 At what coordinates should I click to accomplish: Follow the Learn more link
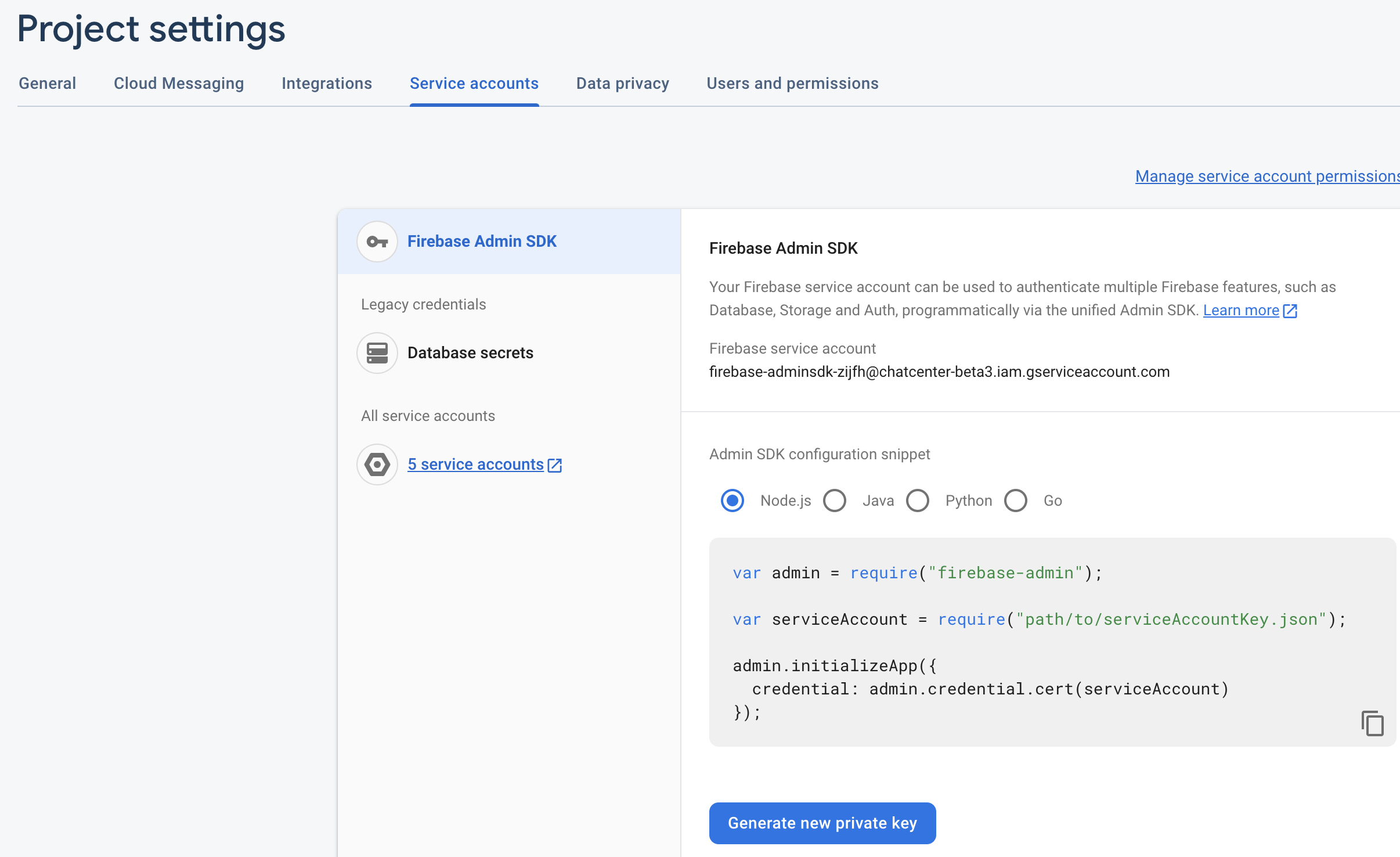pos(1241,311)
